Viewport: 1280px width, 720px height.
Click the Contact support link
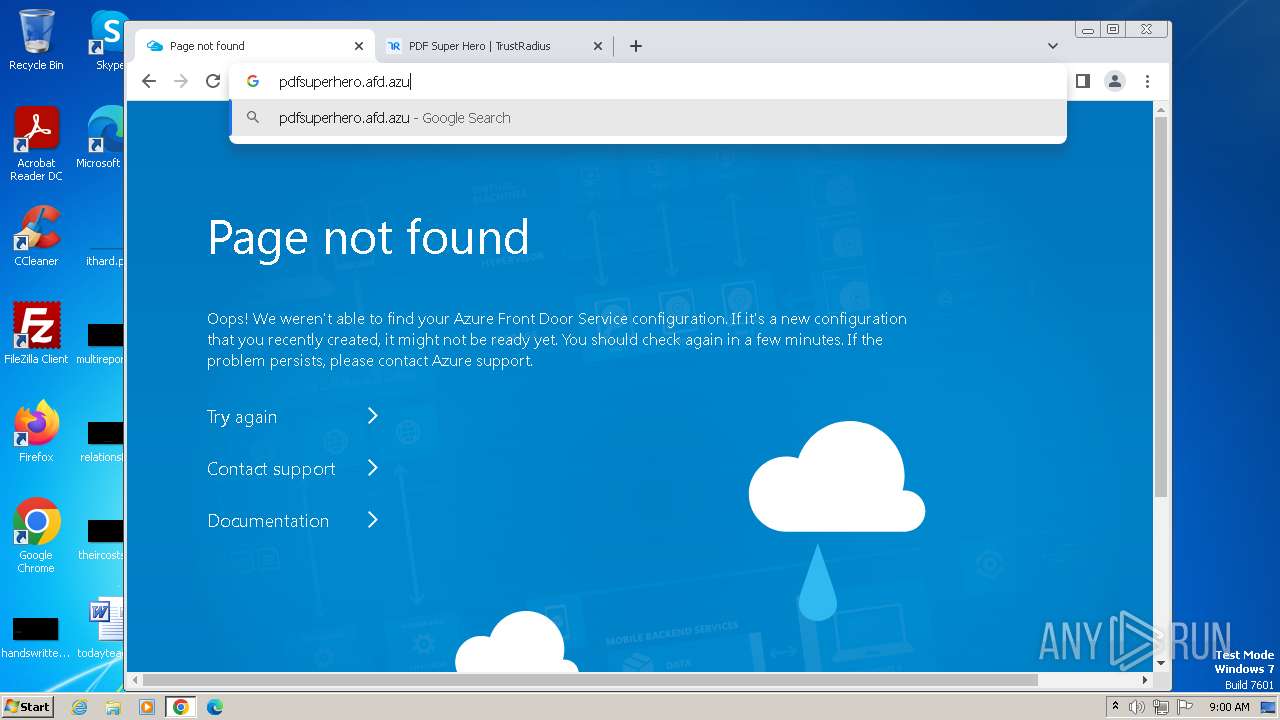tap(271, 469)
